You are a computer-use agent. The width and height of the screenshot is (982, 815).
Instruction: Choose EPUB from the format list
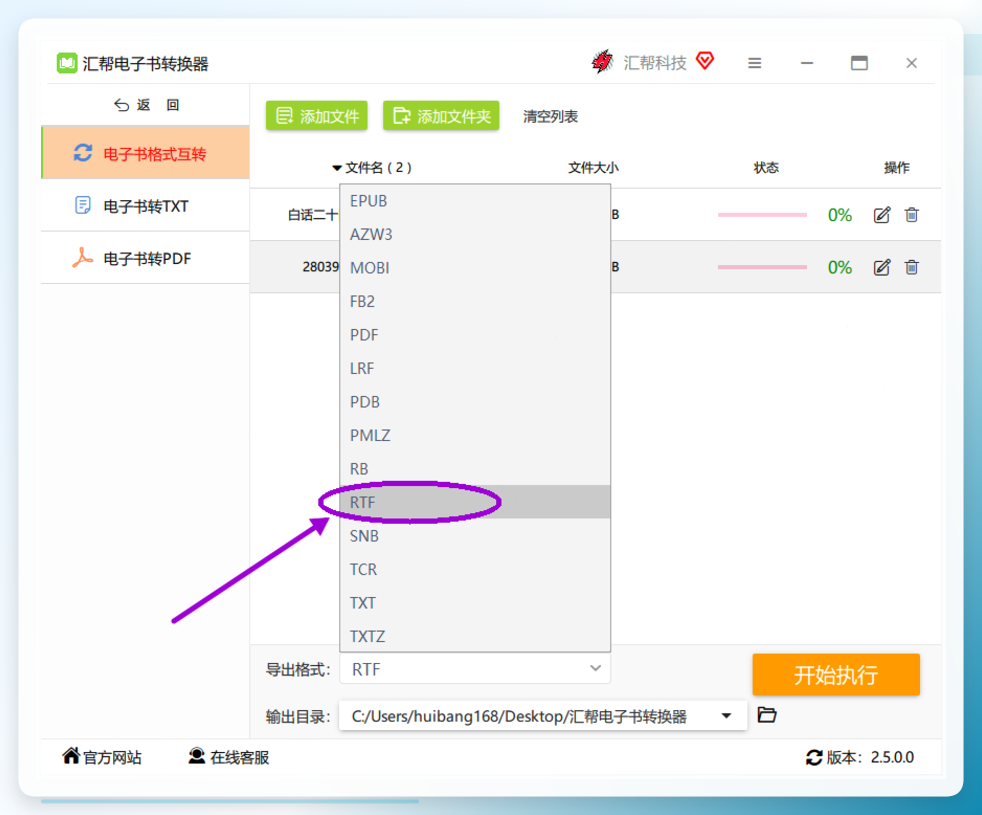475,201
